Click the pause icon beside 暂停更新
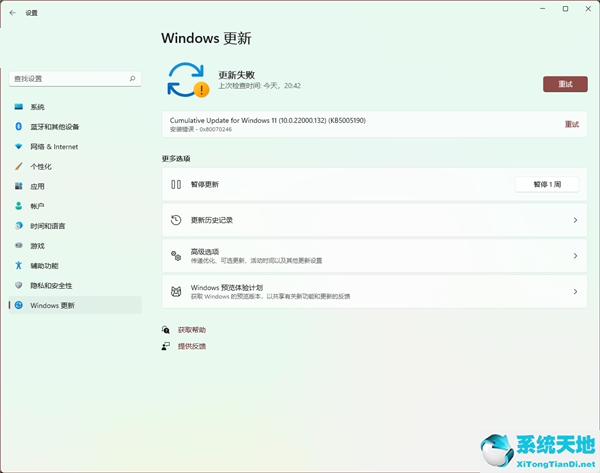The height and width of the screenshot is (473, 600). tap(176, 184)
